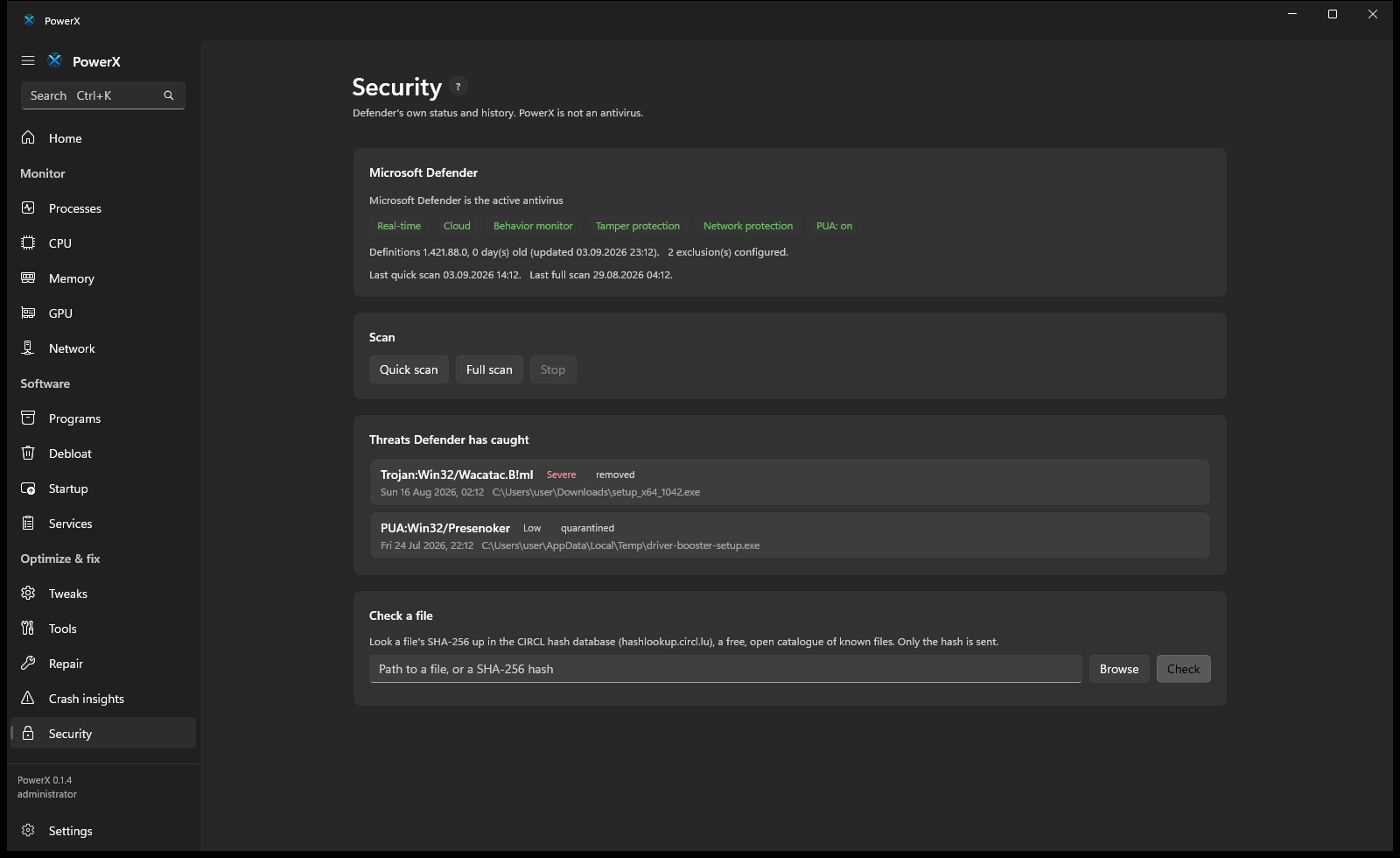Click the quarantined status label

(587, 528)
